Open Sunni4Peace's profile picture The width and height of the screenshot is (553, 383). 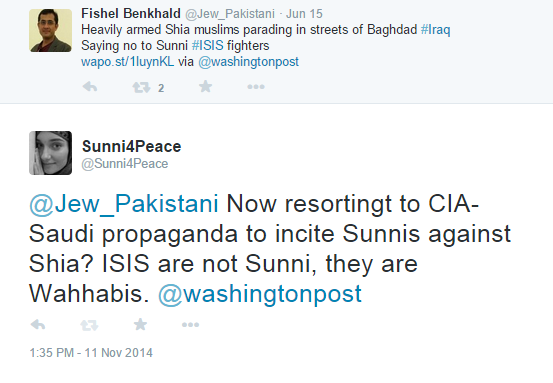pyautogui.click(x=50, y=153)
